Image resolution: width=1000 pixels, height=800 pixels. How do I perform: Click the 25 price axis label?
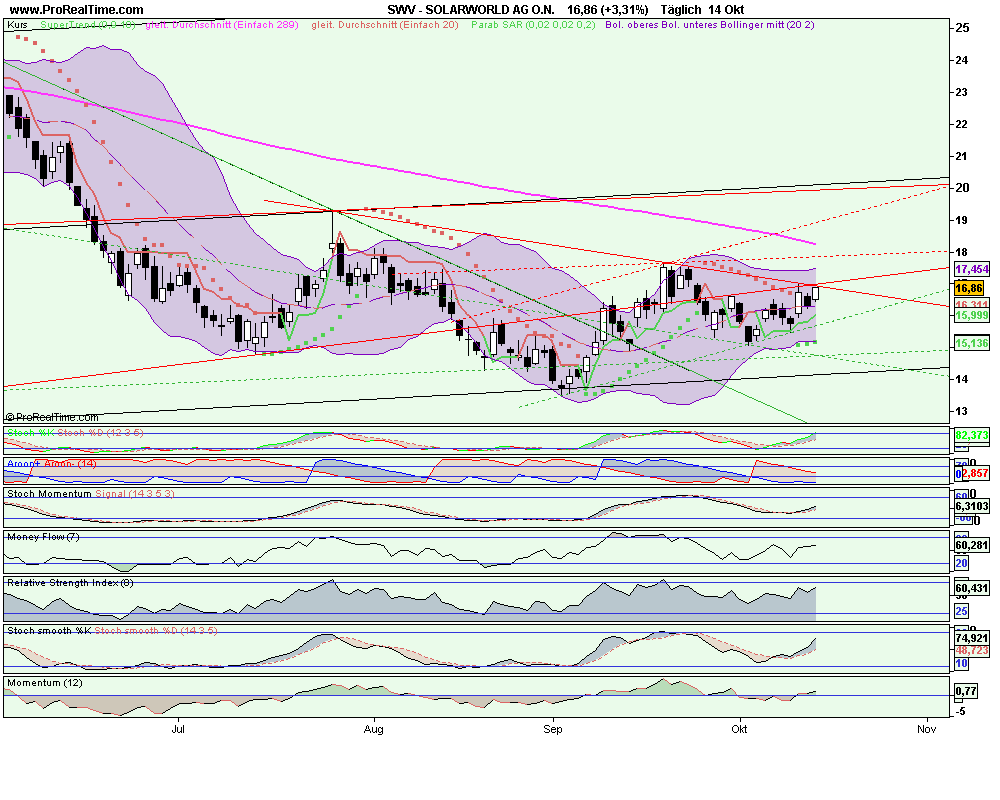click(x=962, y=28)
